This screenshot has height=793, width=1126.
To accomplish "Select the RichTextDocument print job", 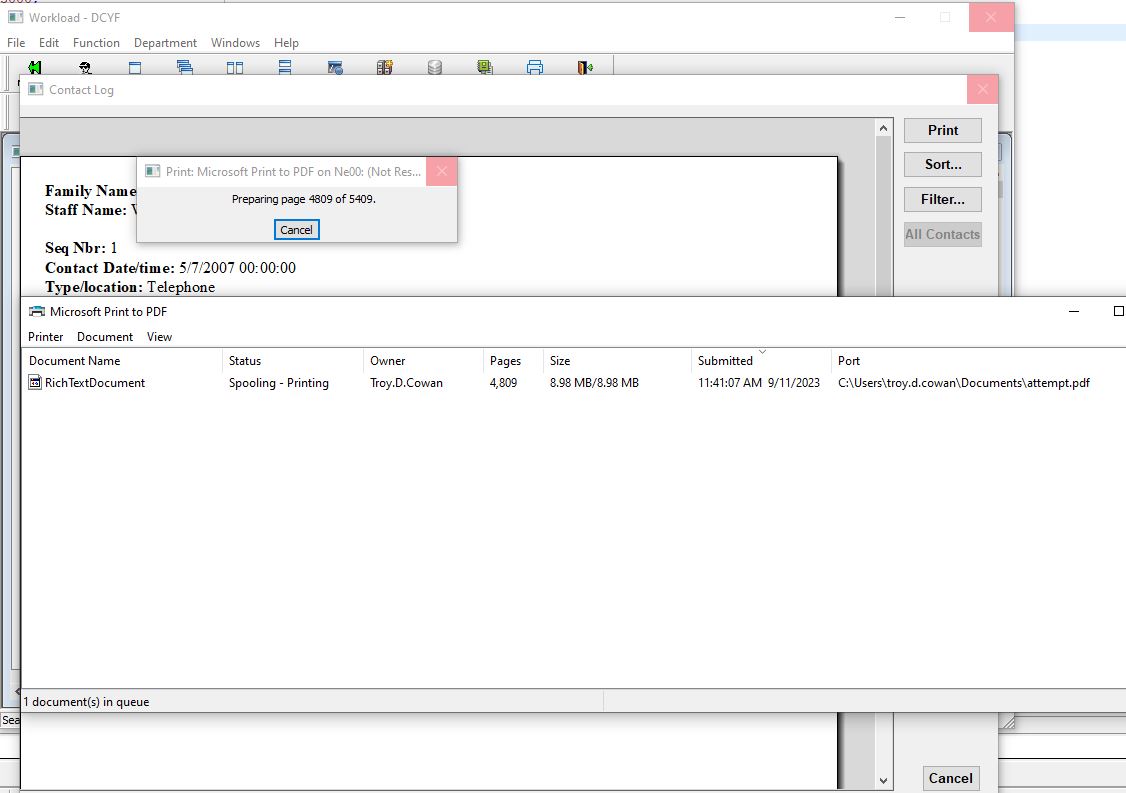I will 94,383.
